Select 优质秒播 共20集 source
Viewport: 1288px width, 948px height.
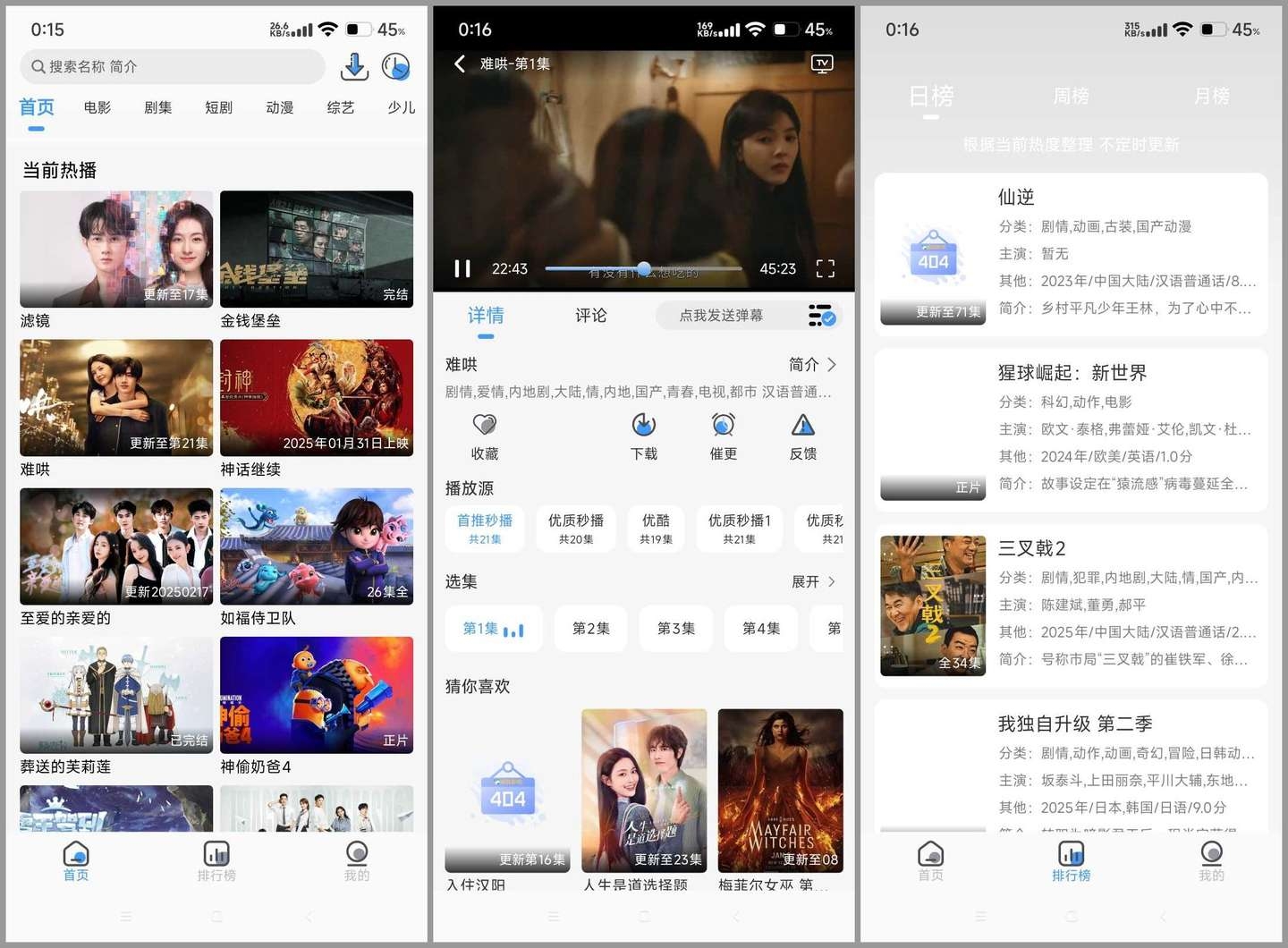(576, 528)
